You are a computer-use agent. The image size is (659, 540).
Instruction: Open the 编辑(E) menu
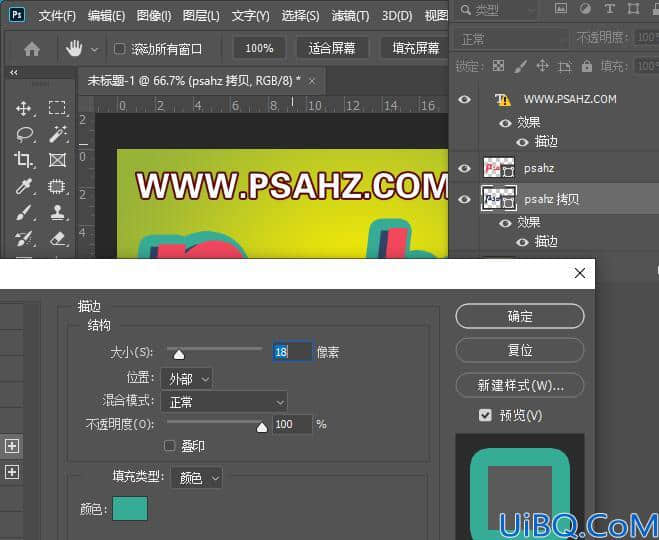pos(106,16)
